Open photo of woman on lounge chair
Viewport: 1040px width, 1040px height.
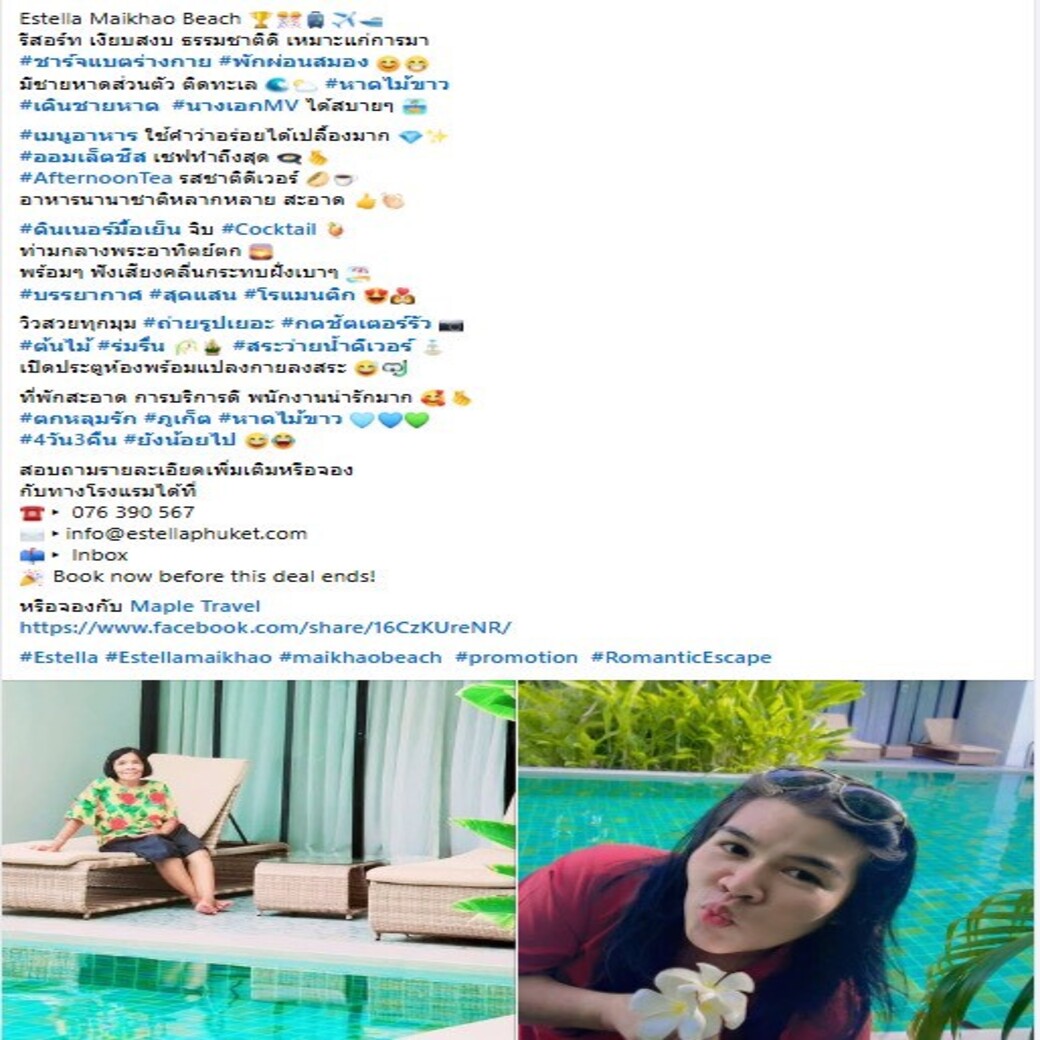pos(258,860)
